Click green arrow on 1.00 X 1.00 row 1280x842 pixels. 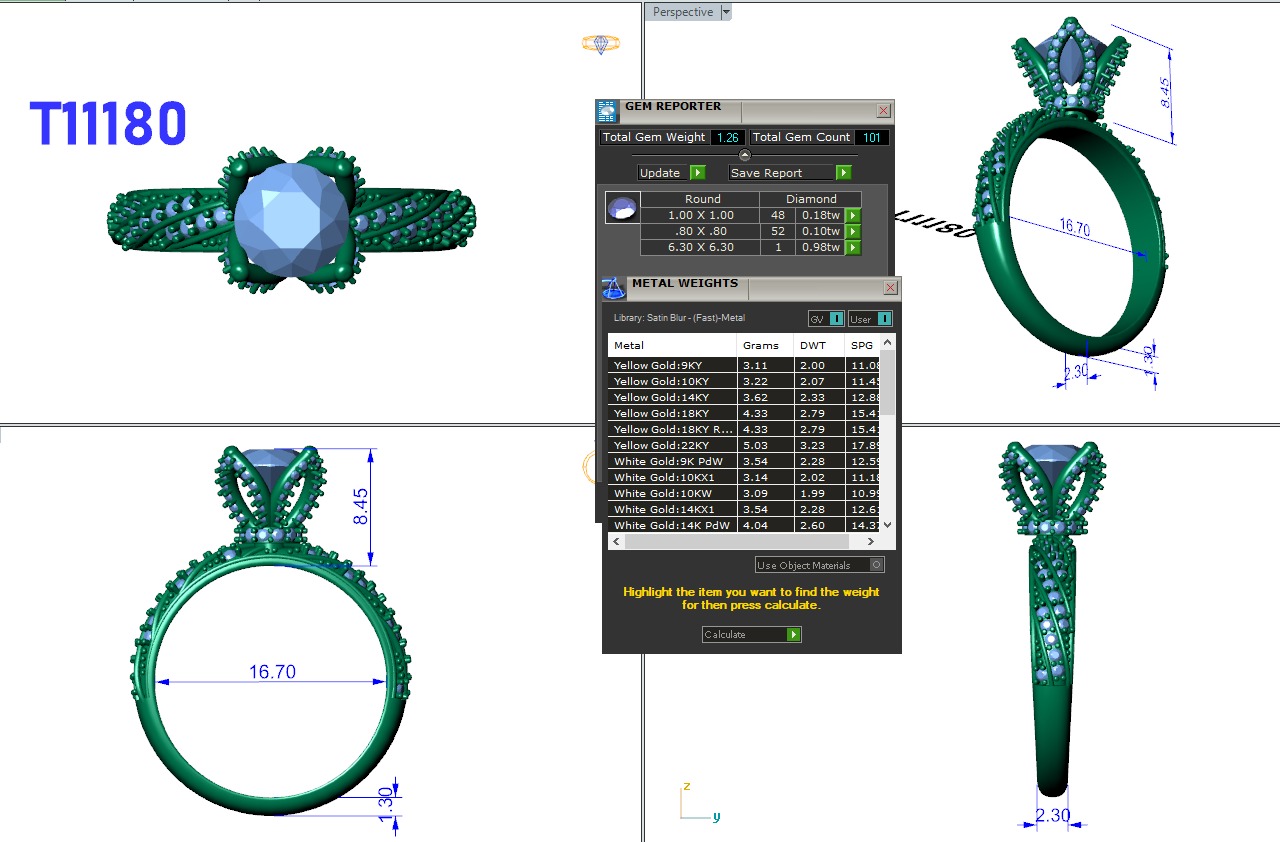pos(853,215)
